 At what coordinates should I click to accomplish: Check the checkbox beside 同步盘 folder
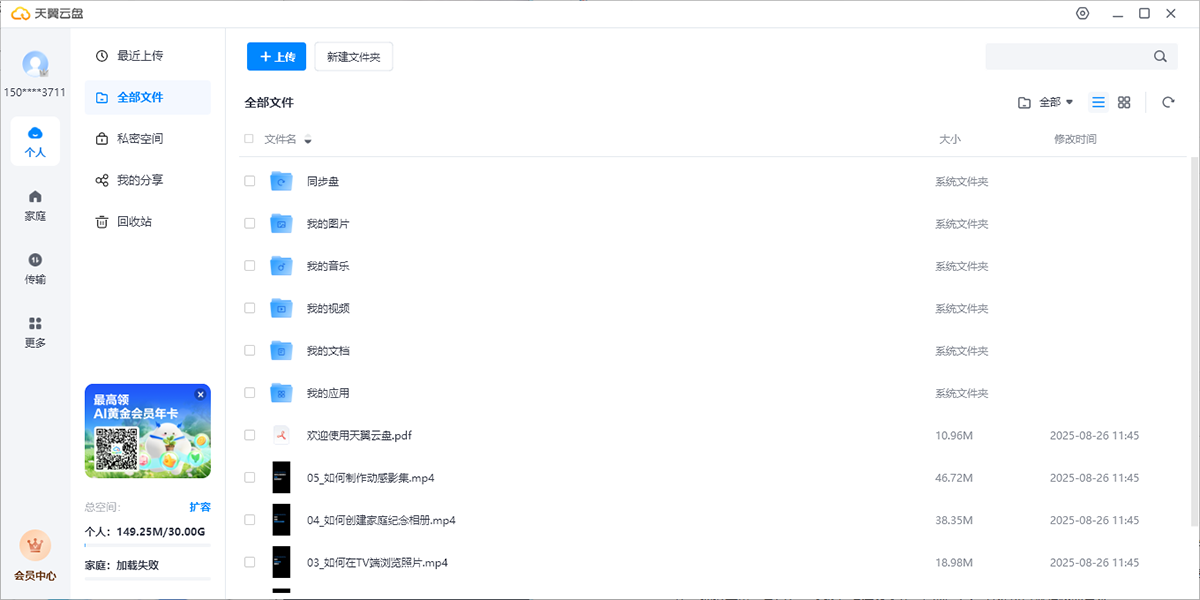tap(249, 181)
